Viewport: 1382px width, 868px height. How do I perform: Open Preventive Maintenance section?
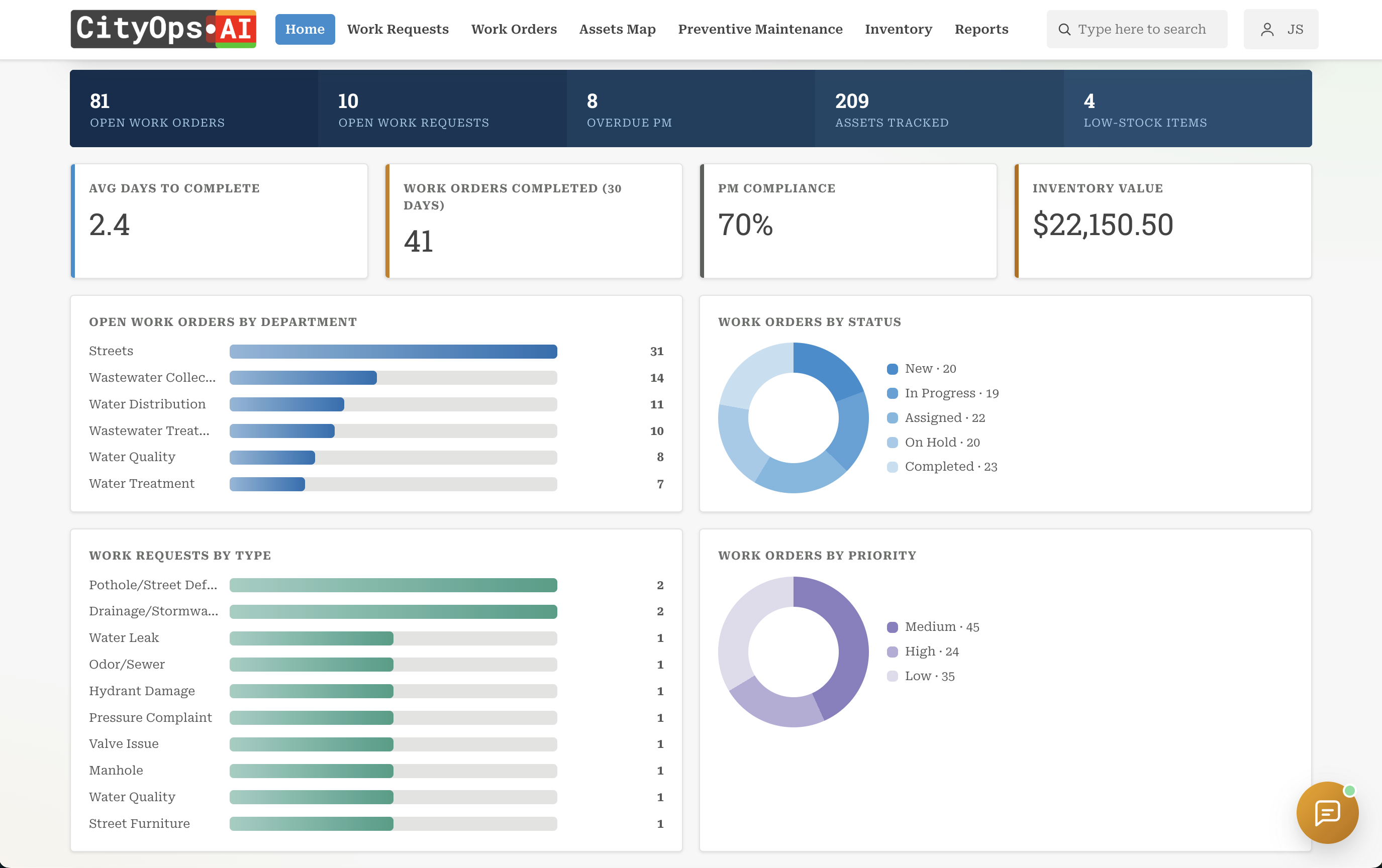760,29
